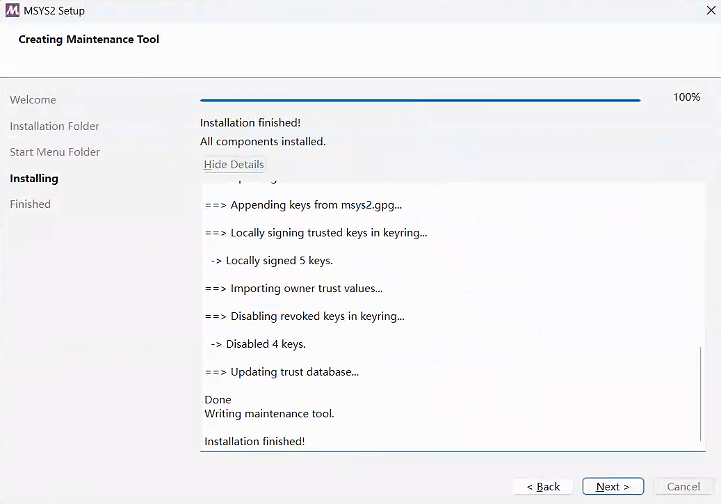The image size is (721, 504).
Task: Click the 100% progress label
Action: (687, 97)
